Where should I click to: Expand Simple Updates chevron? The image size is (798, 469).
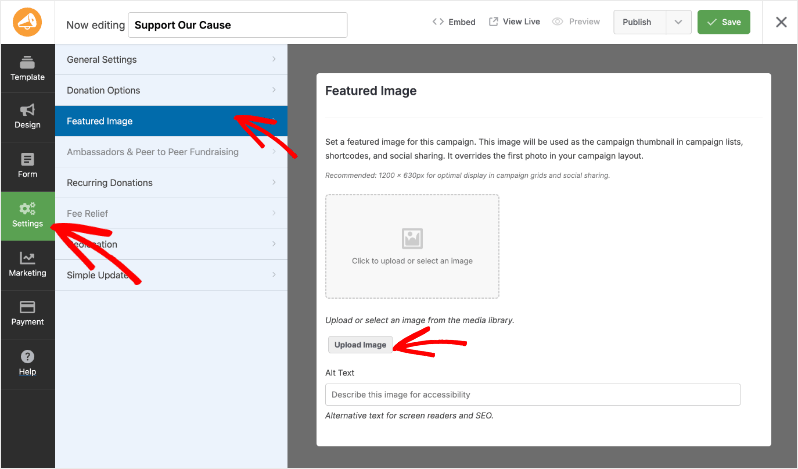pos(274,275)
